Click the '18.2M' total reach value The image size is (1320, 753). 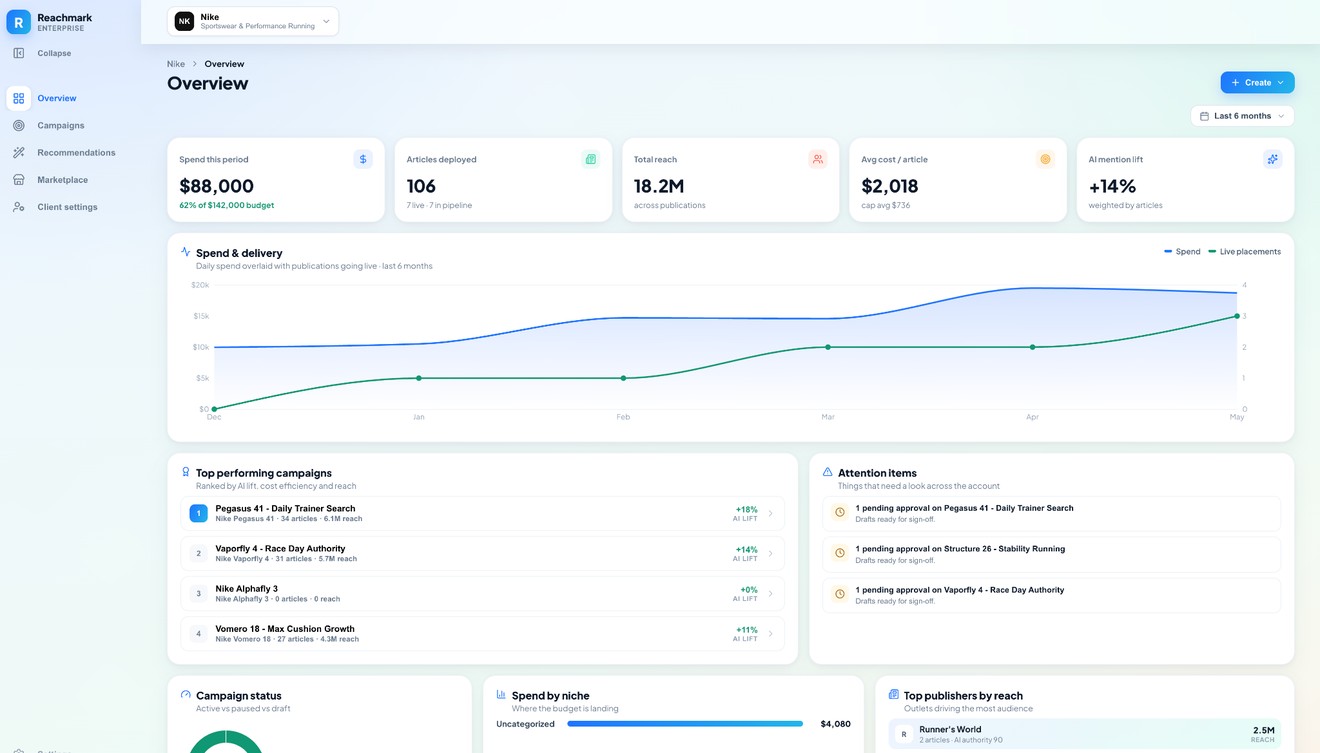(x=659, y=186)
